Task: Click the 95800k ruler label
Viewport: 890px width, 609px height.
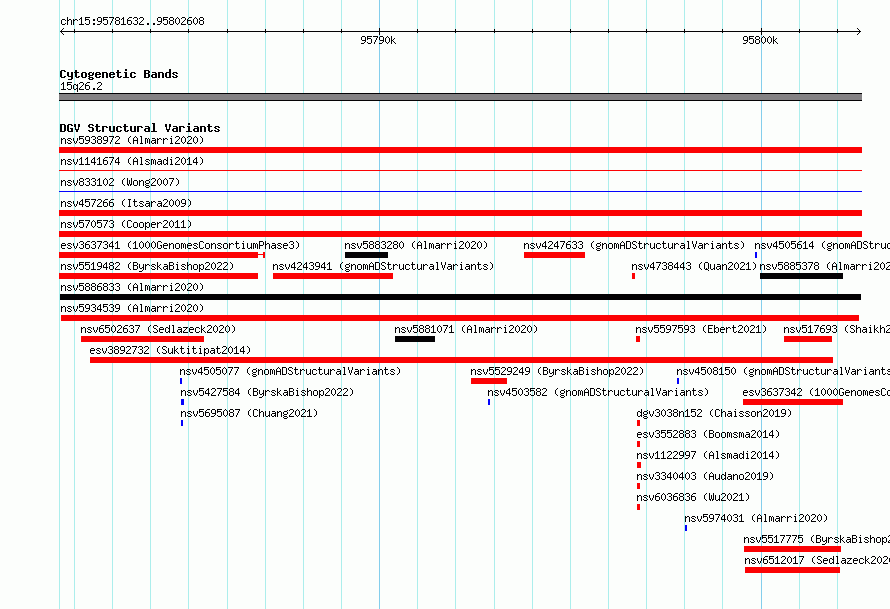Action: click(760, 40)
